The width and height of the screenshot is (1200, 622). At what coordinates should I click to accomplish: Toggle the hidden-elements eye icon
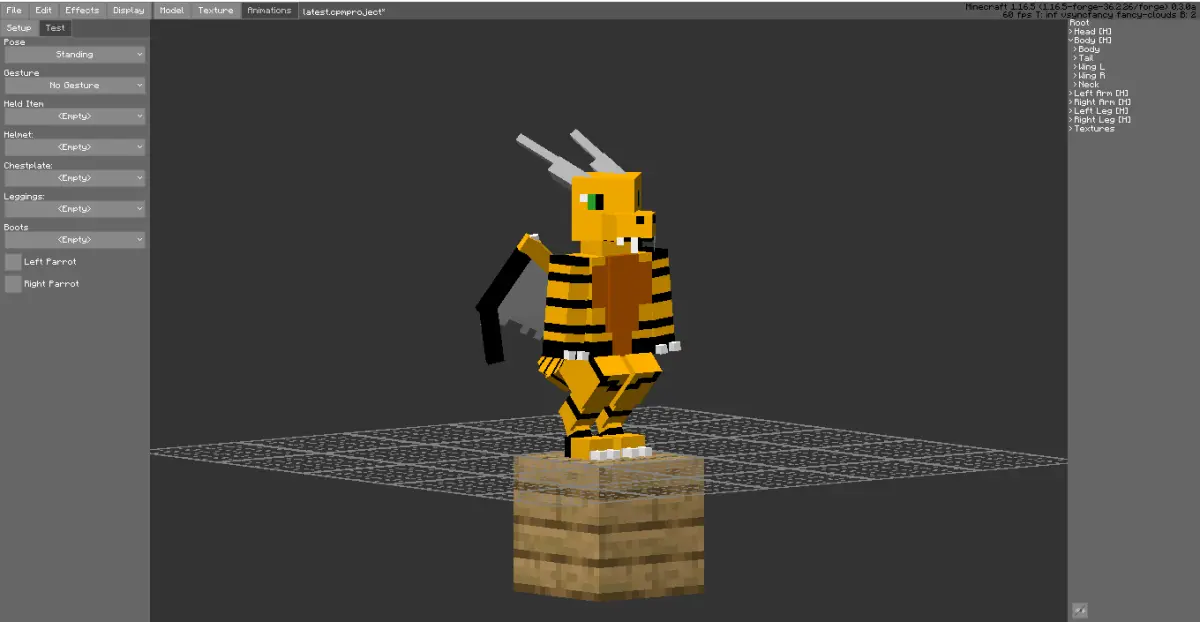click(1079, 610)
